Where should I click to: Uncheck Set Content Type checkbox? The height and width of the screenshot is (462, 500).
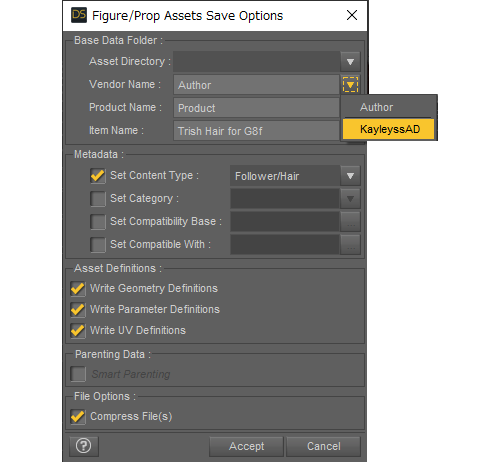[x=98, y=176]
